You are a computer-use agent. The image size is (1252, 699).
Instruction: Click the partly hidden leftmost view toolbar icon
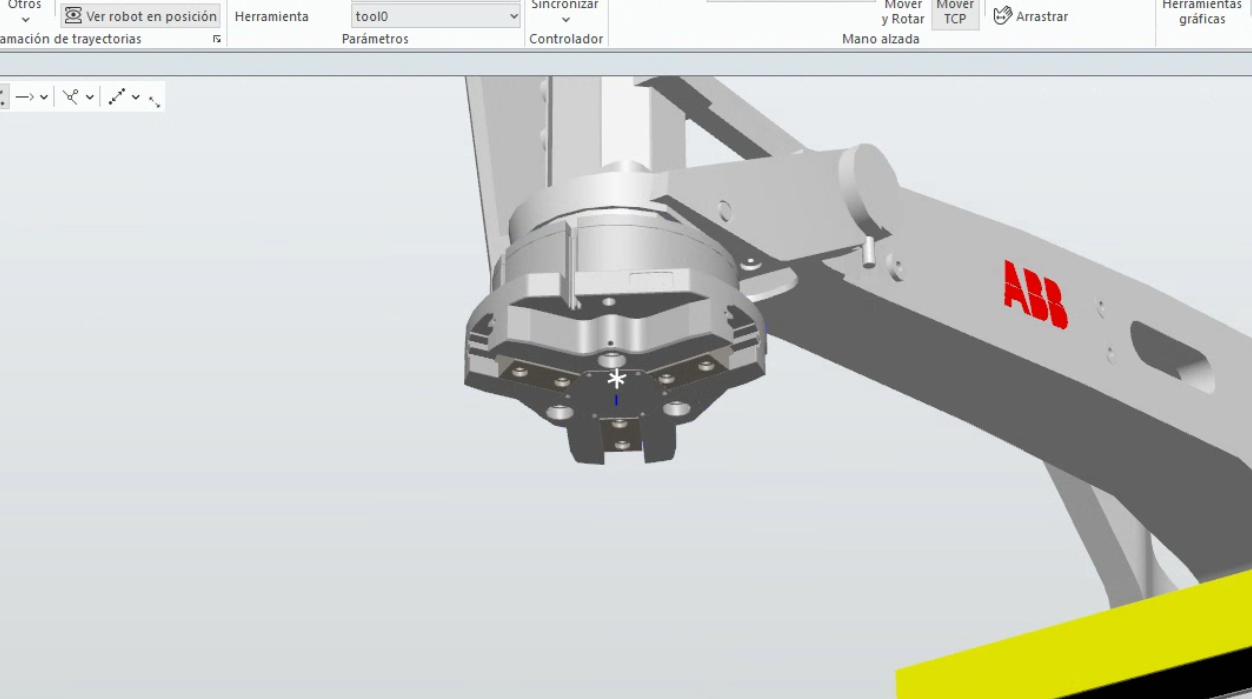(3, 97)
